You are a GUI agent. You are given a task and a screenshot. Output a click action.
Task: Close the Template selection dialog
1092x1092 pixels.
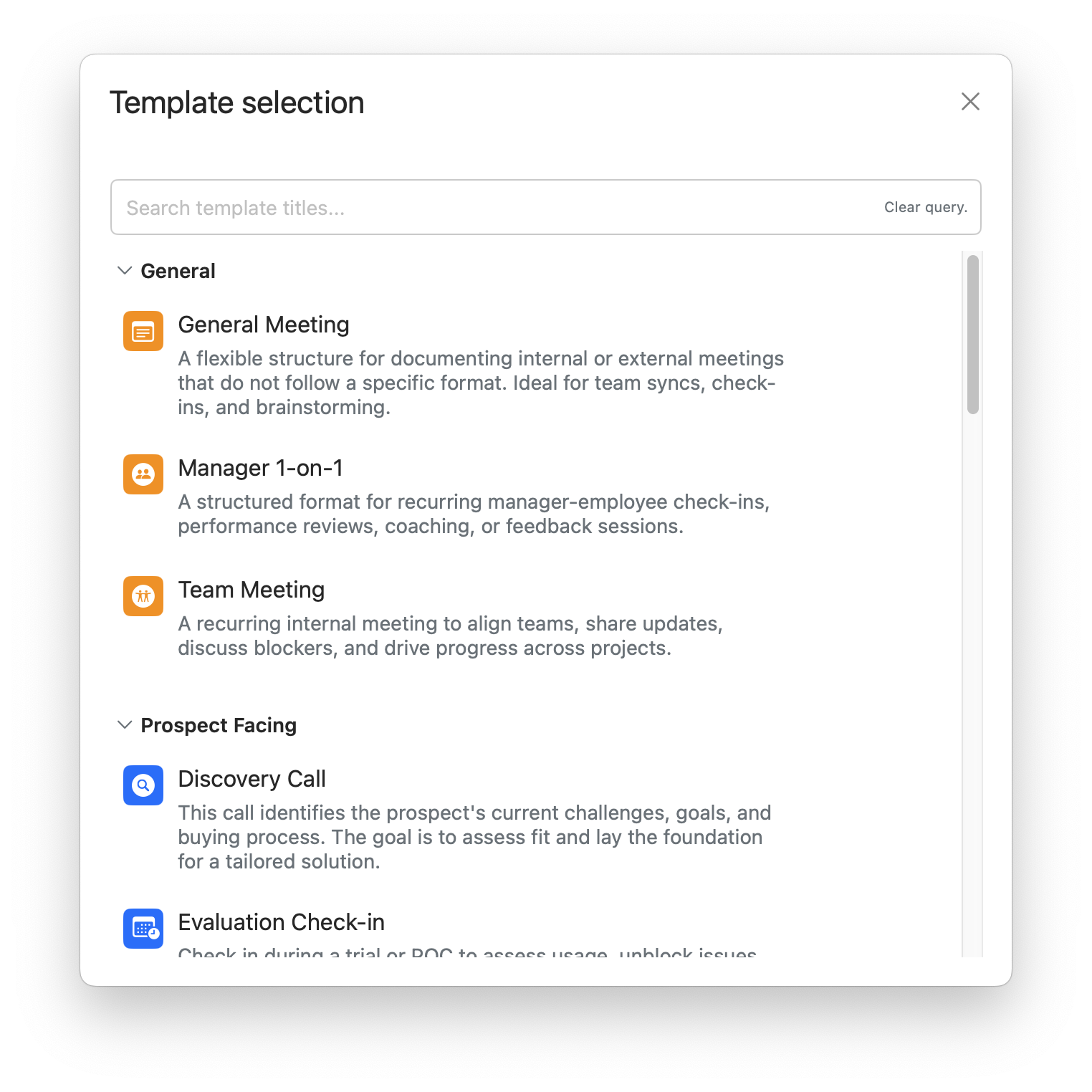click(970, 102)
